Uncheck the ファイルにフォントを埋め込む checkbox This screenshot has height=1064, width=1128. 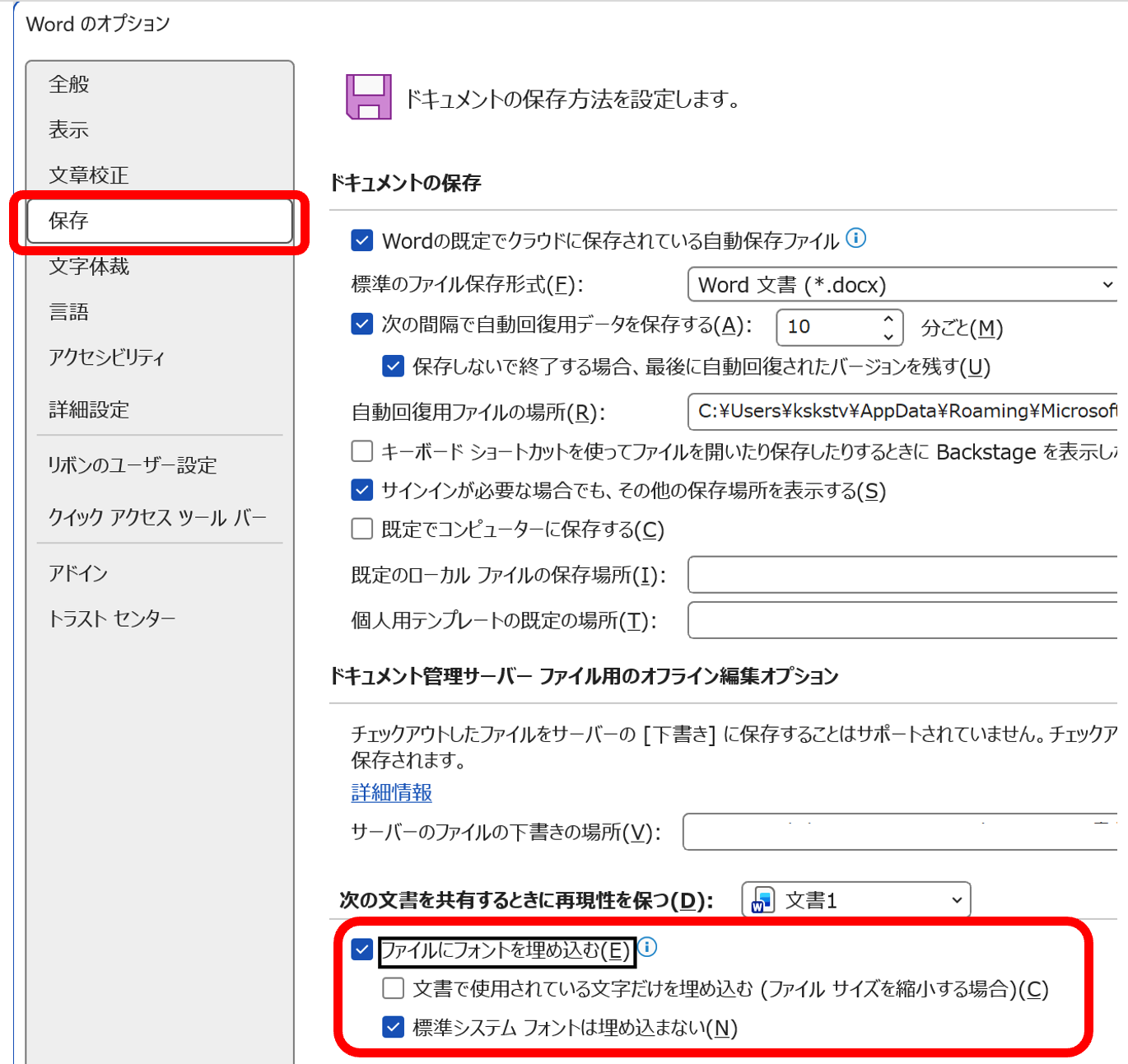click(362, 950)
